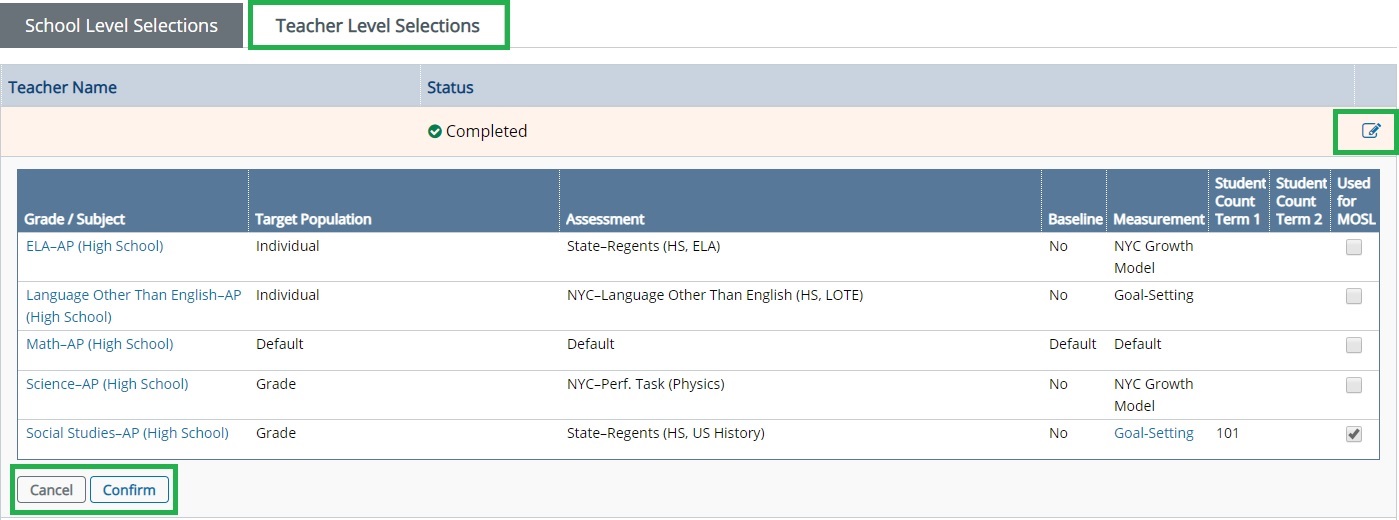Open the Math–AP (High School) link

click(99, 343)
